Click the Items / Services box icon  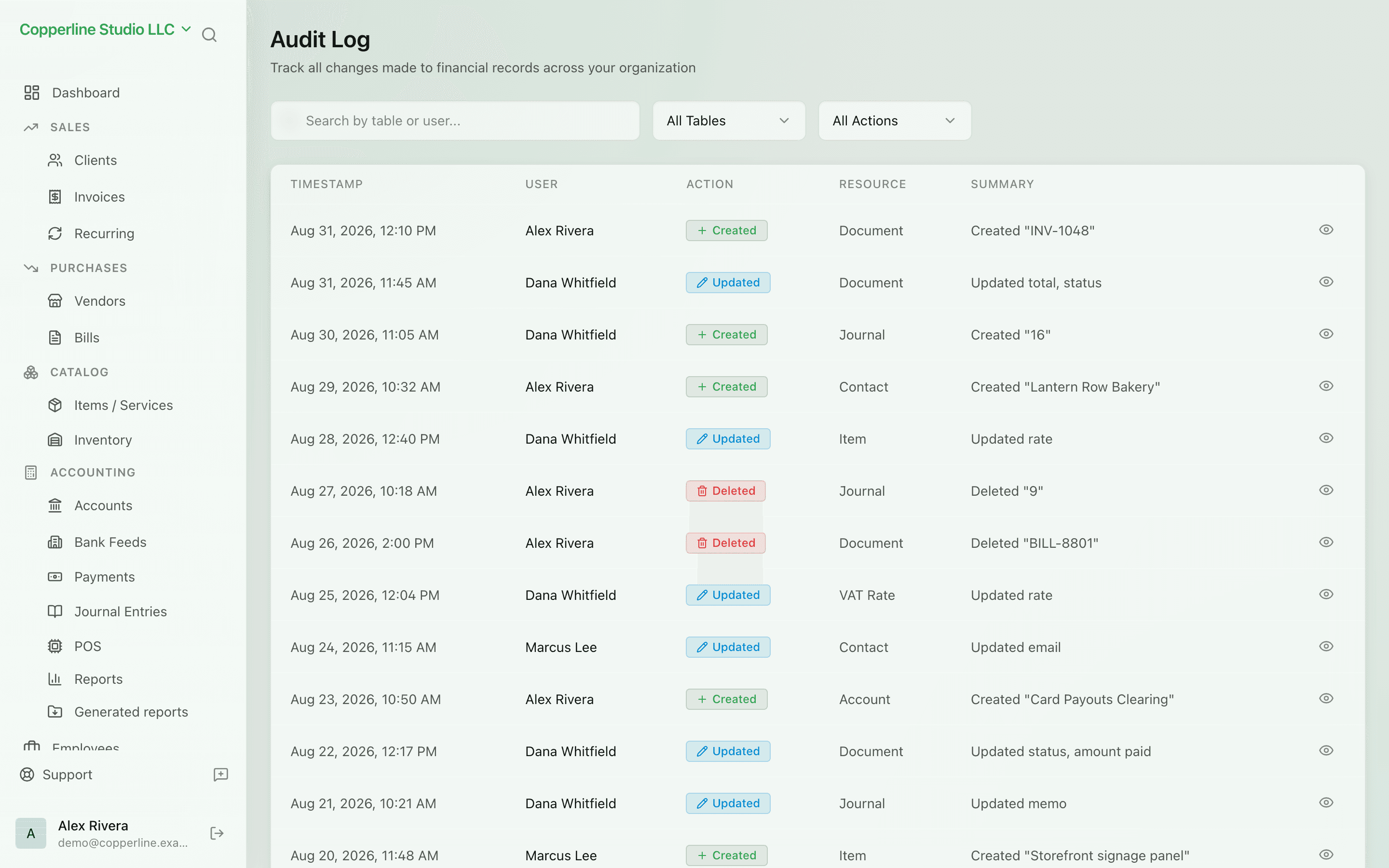pos(55,405)
